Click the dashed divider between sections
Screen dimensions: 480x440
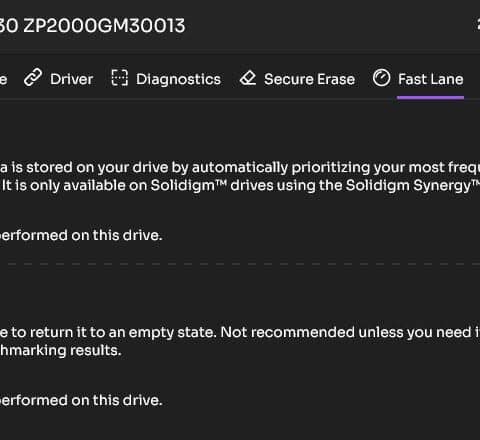pyautogui.click(x=243, y=264)
